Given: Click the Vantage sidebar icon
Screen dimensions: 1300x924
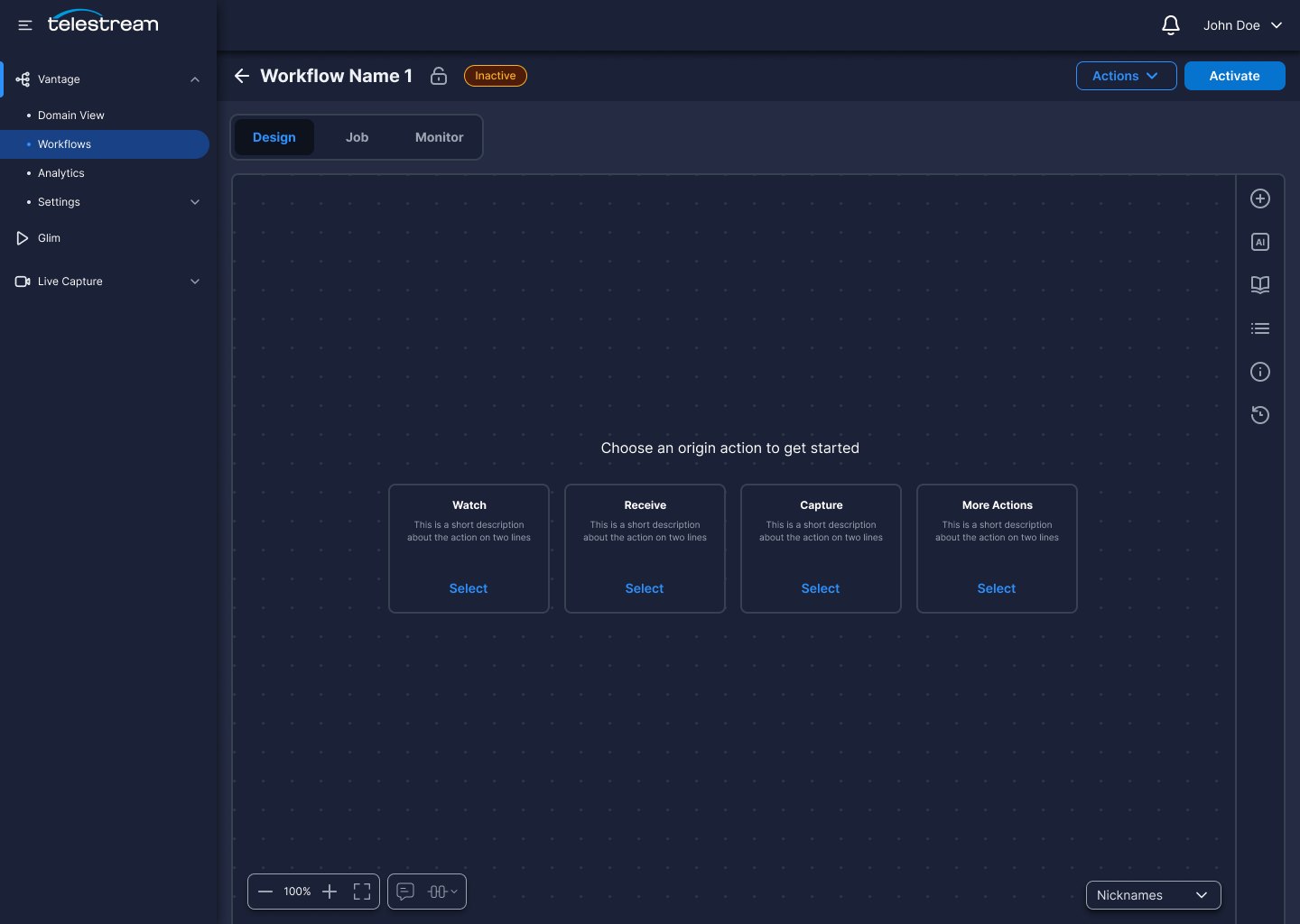Looking at the screenshot, I should coord(23,79).
